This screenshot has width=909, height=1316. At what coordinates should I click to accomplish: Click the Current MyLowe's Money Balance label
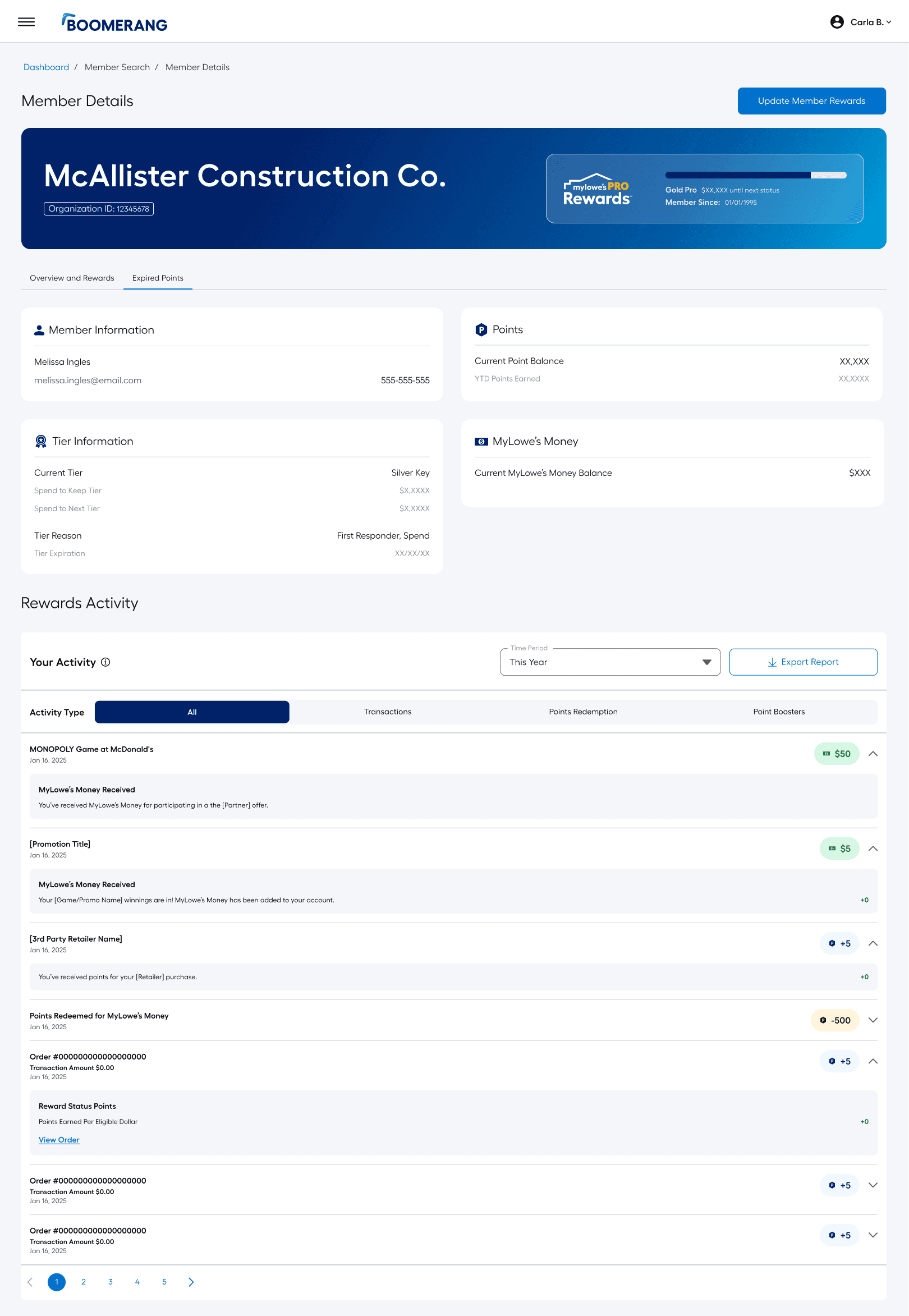(x=543, y=473)
